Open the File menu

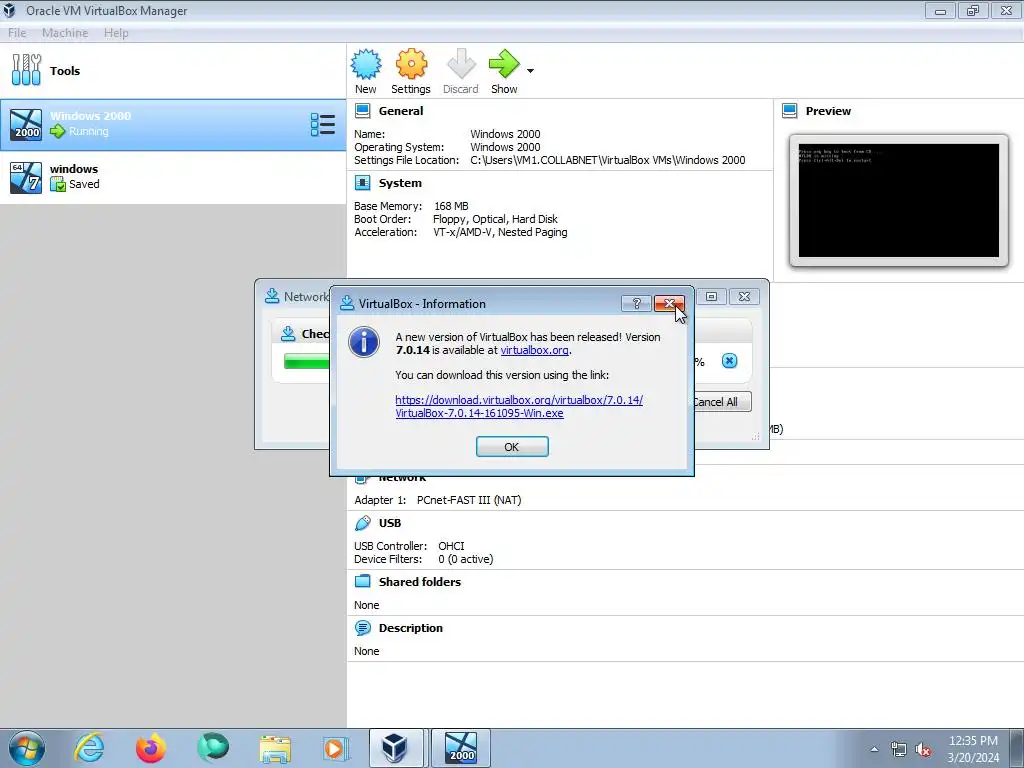pyautogui.click(x=17, y=33)
